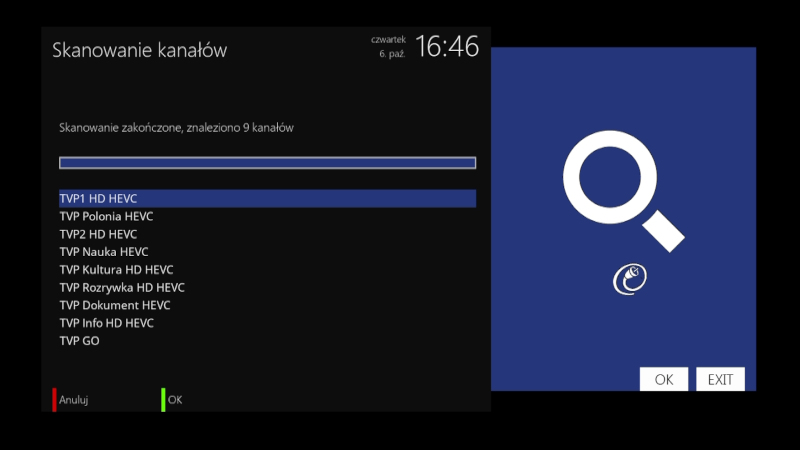Click the white OK button

tap(664, 379)
